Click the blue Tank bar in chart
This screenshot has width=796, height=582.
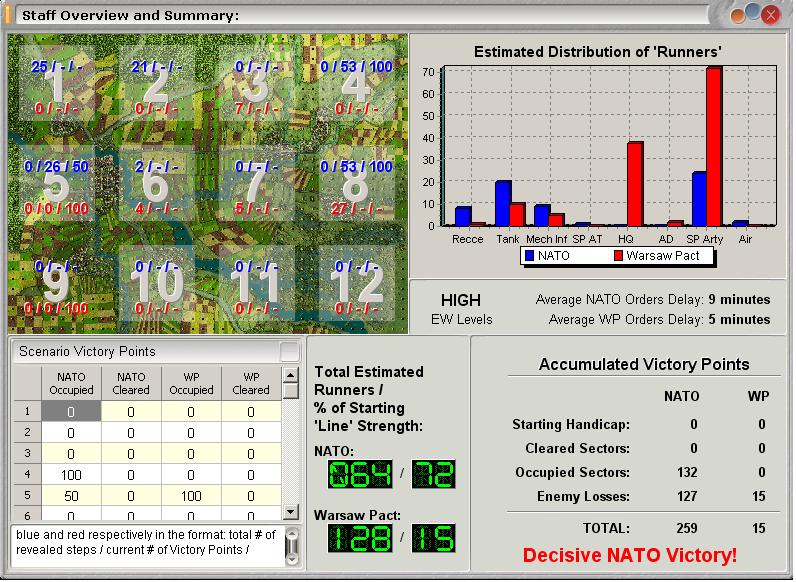(x=503, y=204)
